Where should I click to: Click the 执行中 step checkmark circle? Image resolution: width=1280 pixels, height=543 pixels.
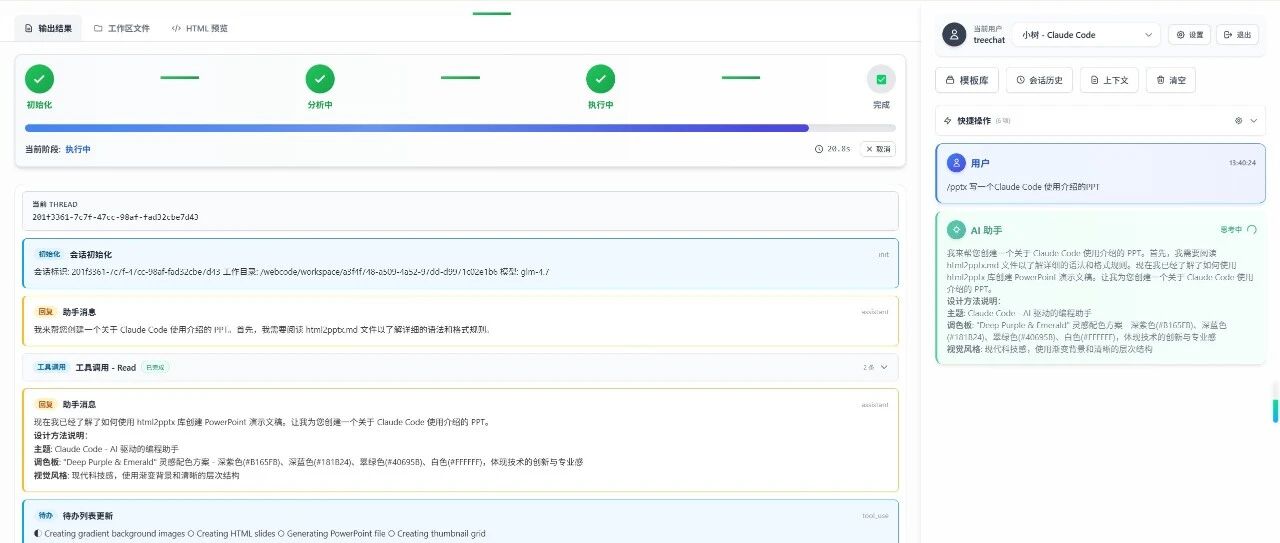pos(601,78)
